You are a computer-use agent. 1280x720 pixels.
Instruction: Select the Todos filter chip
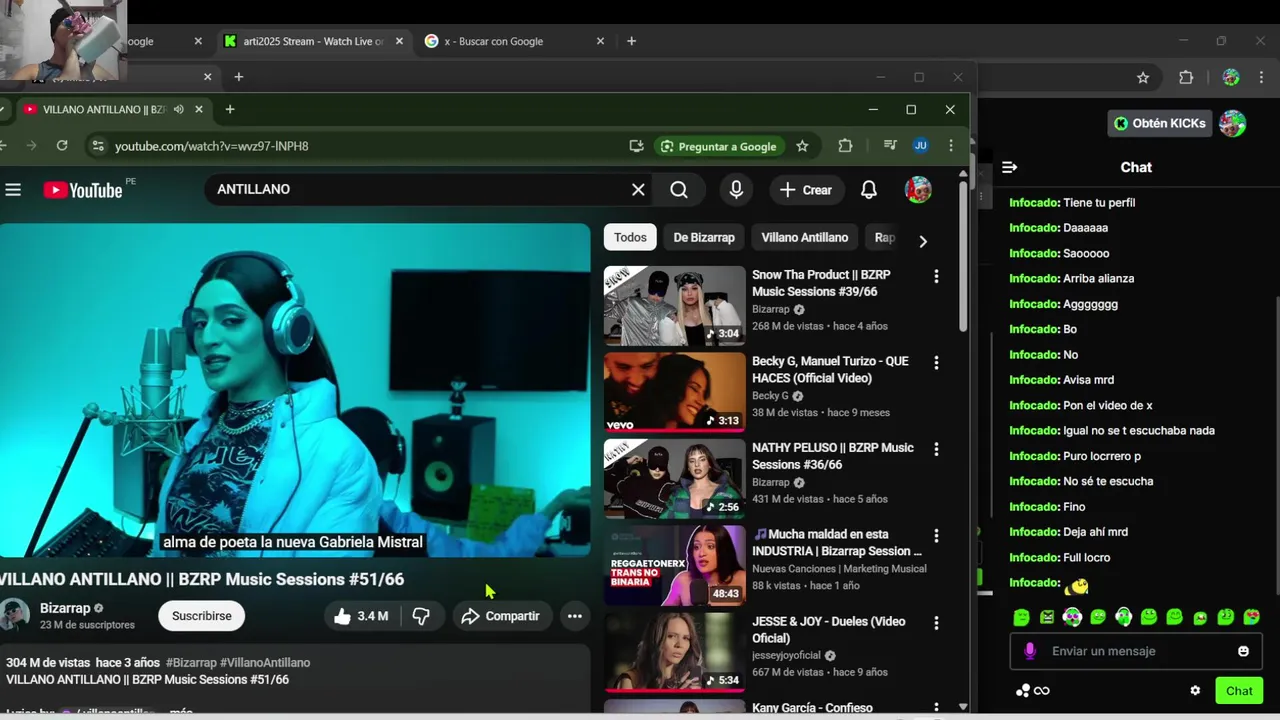point(630,237)
